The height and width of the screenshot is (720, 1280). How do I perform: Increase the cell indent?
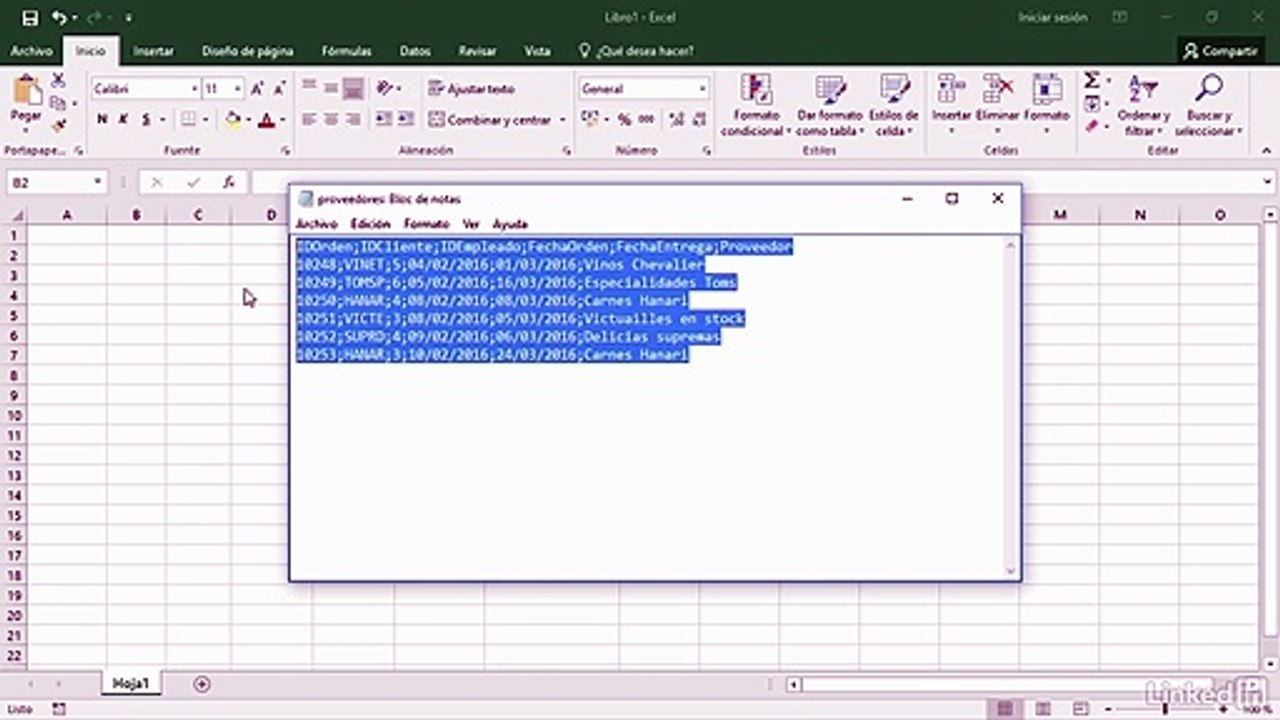click(407, 119)
